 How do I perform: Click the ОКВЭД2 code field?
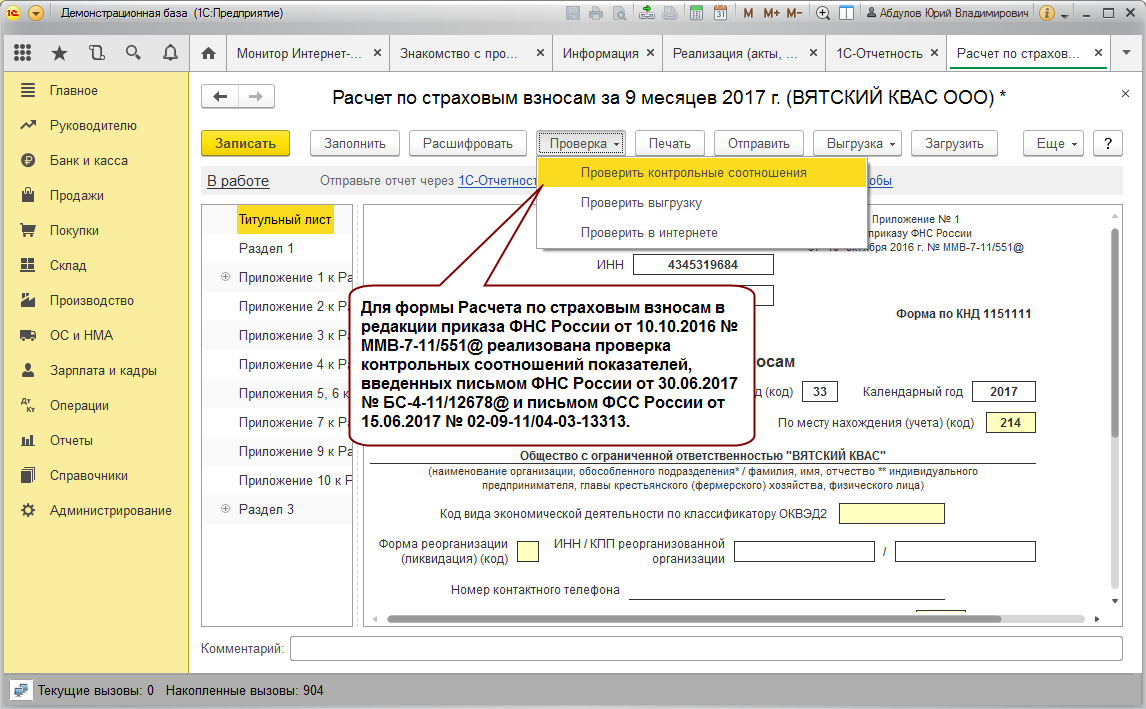click(892, 514)
